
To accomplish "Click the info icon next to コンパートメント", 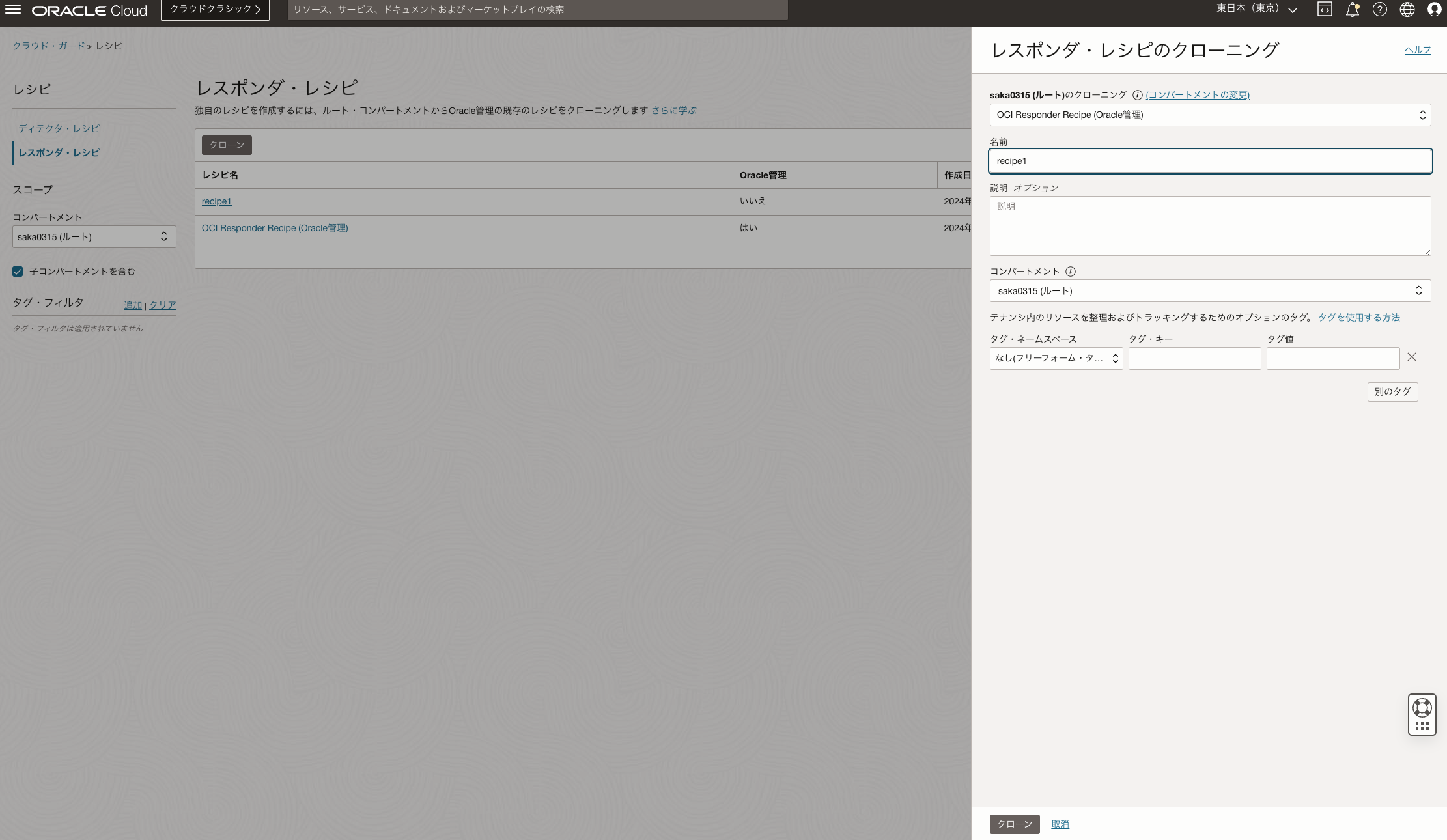I will tap(1072, 271).
